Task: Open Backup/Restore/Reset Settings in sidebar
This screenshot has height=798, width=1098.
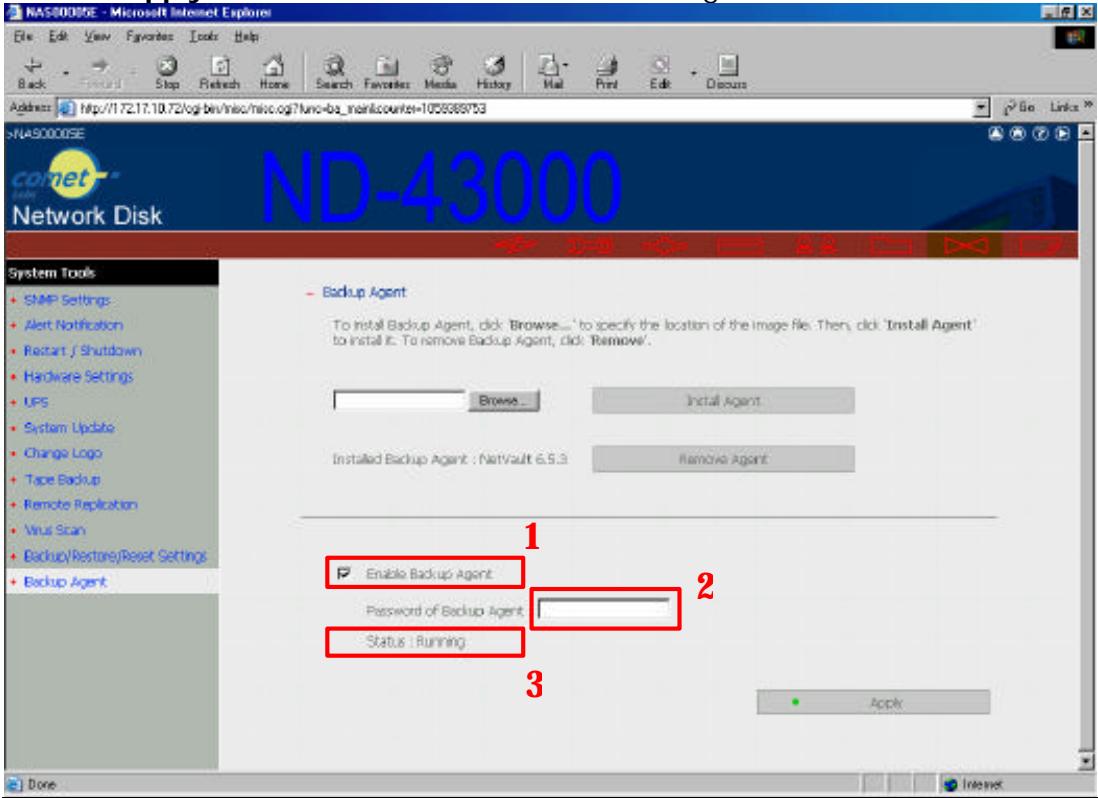Action: [116, 556]
